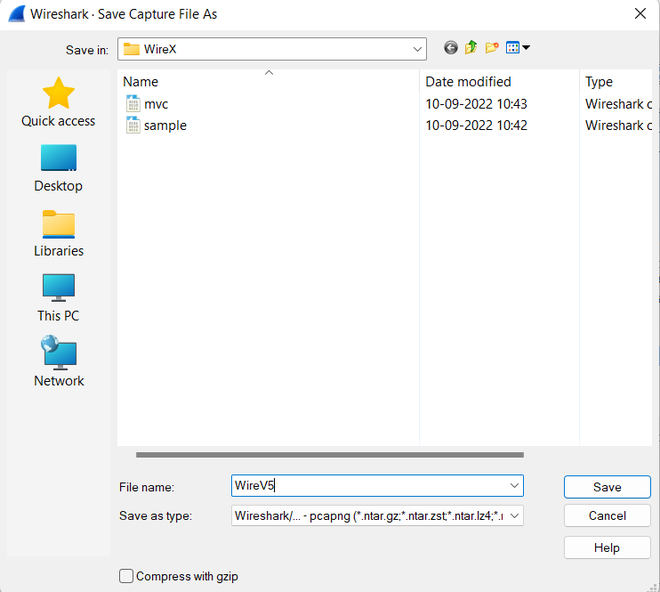Click the Cancel button

[607, 515]
